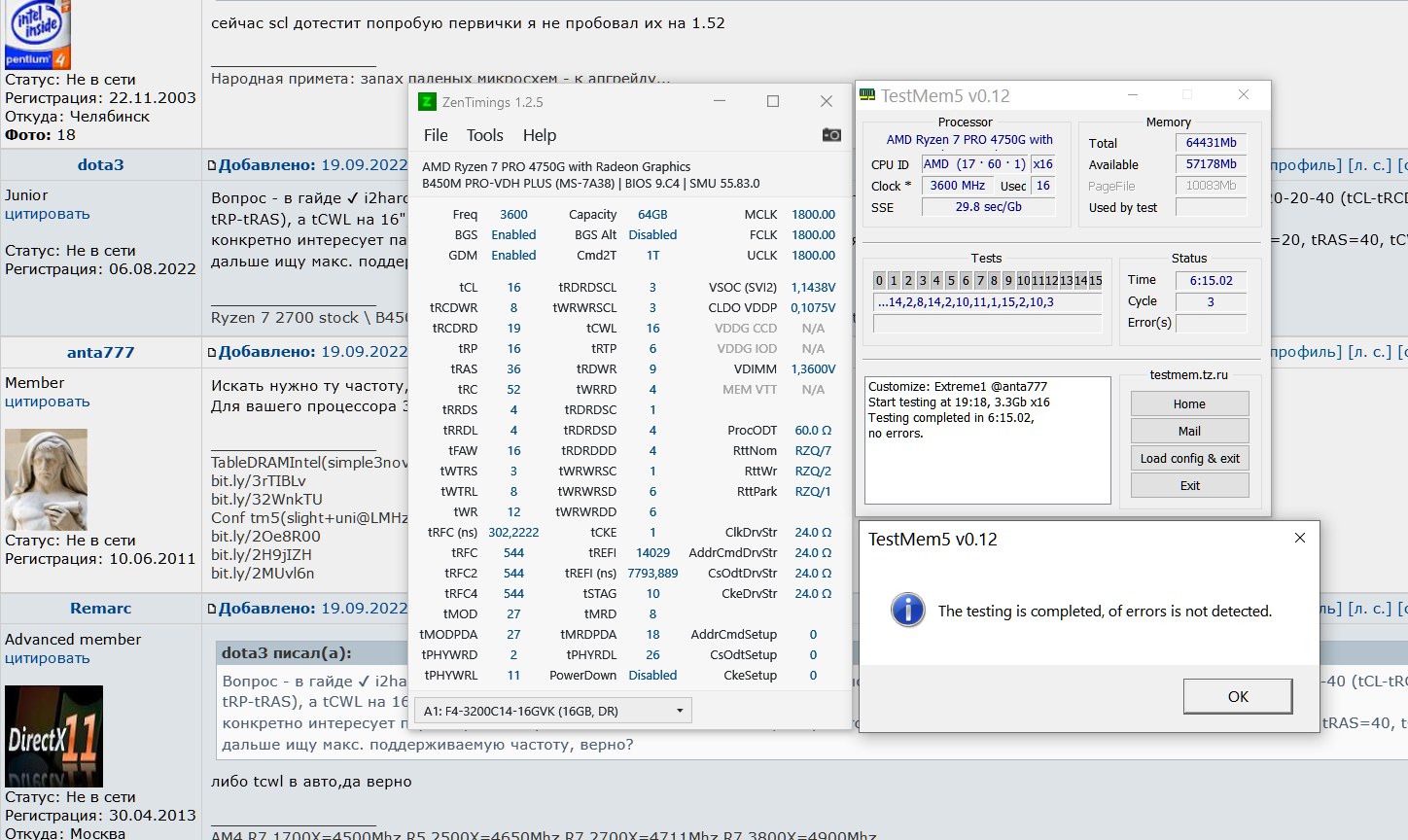
Task: Click the Total memory field showing 64431Mb
Action: (x=1211, y=142)
